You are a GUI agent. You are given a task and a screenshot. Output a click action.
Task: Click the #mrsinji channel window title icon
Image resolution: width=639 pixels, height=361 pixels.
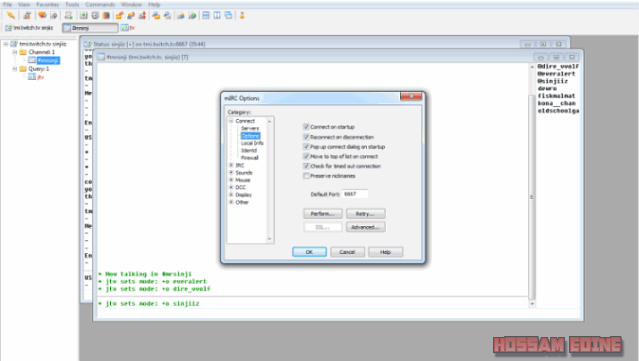coord(101,57)
